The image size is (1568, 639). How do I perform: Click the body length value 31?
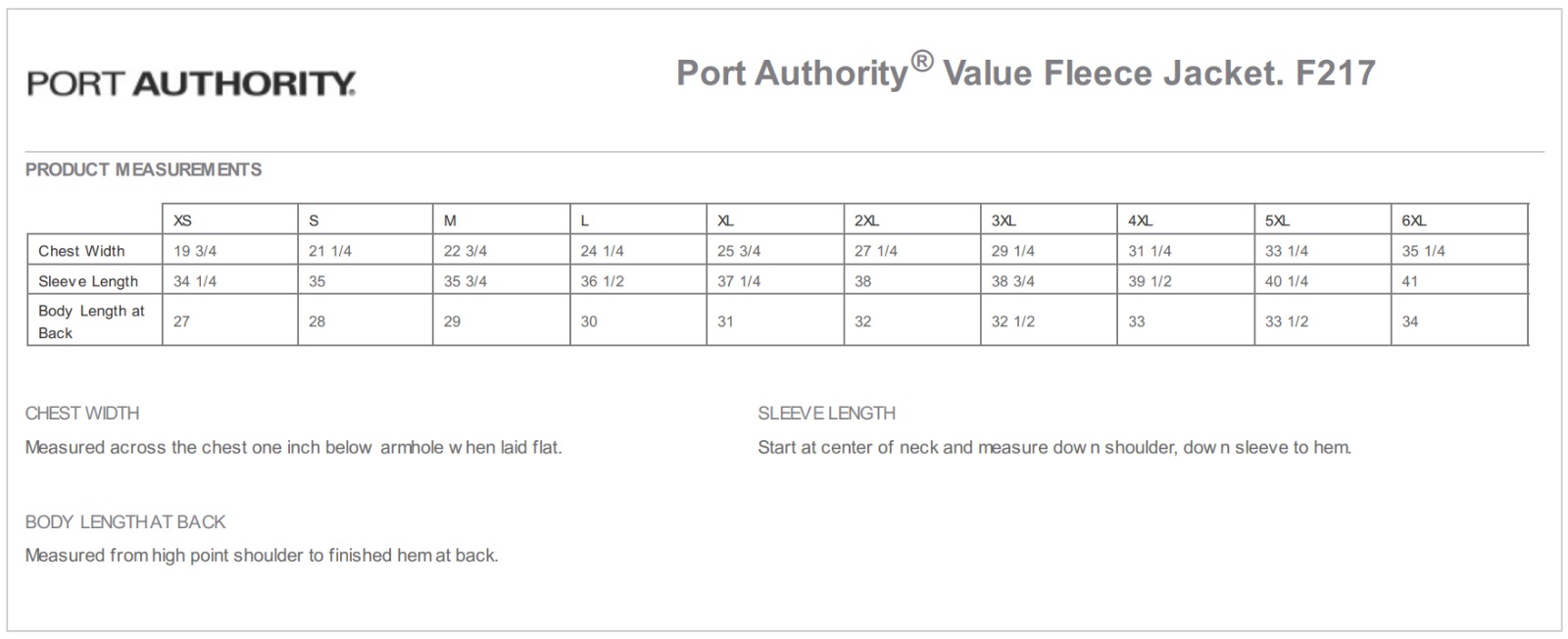click(725, 321)
